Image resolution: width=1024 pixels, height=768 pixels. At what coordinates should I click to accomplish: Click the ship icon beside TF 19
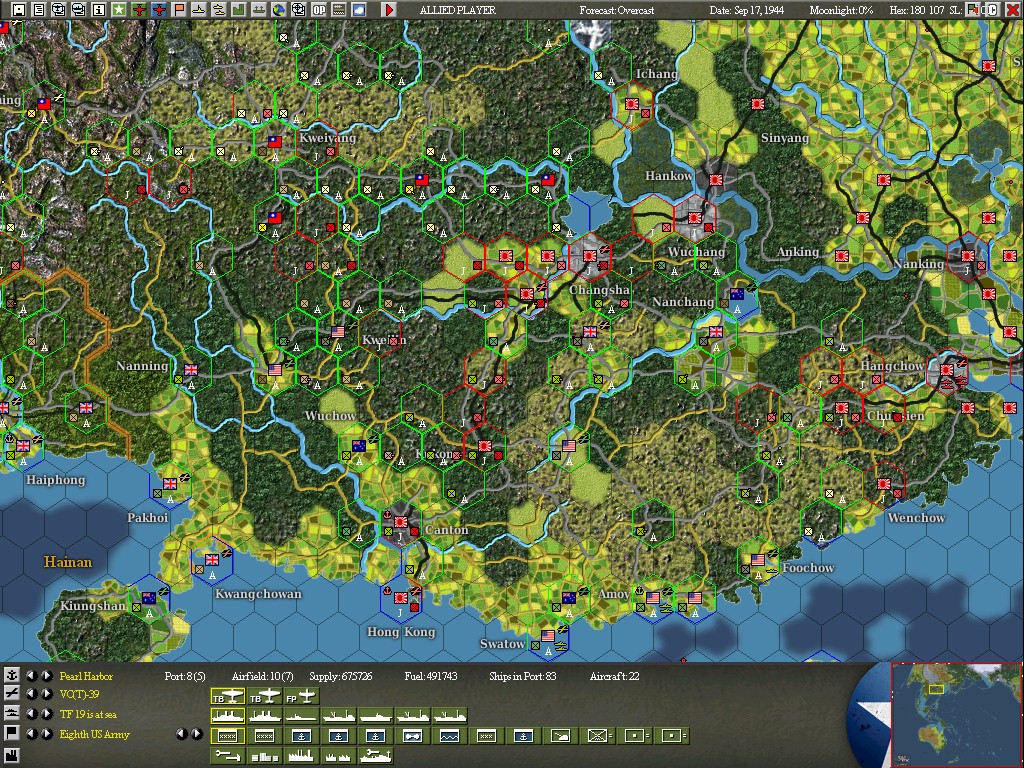[x=11, y=713]
